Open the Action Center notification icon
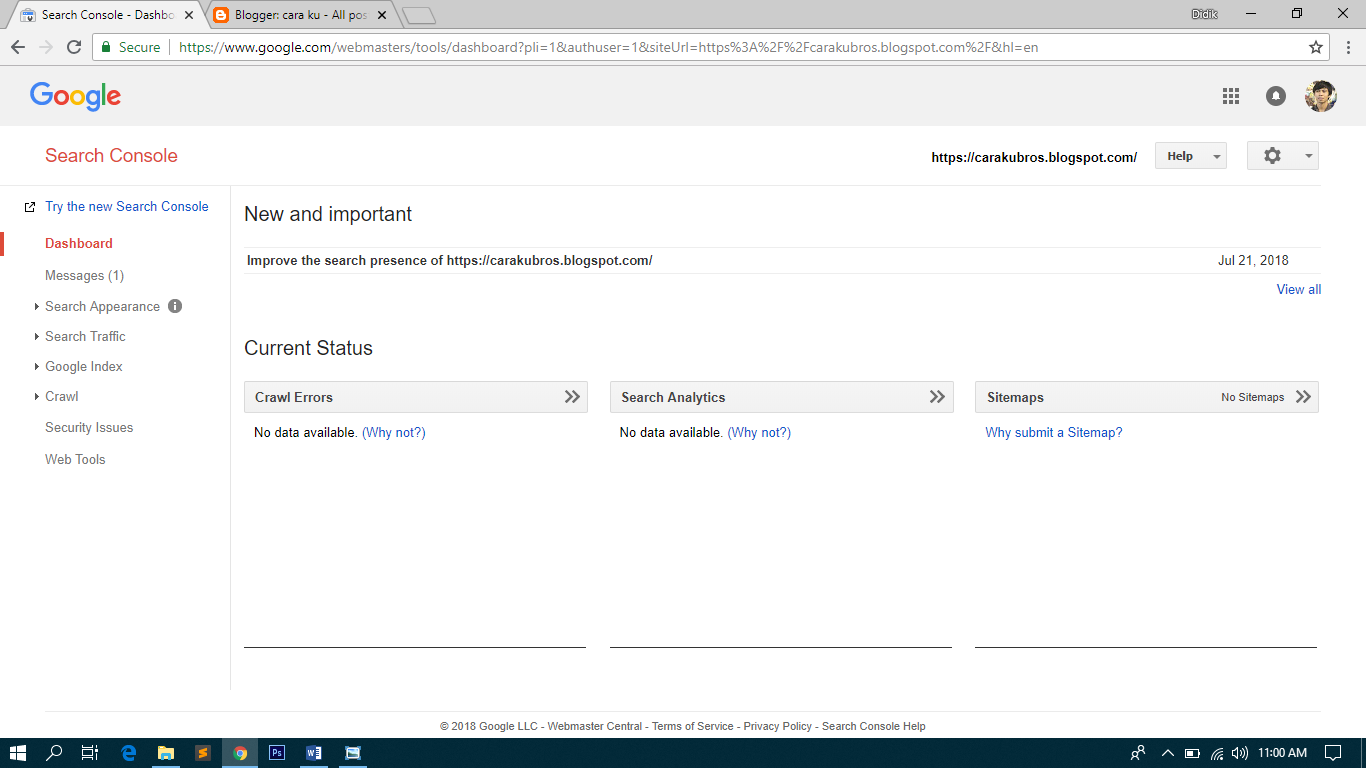Screen dimensions: 1366x768 point(1332,753)
